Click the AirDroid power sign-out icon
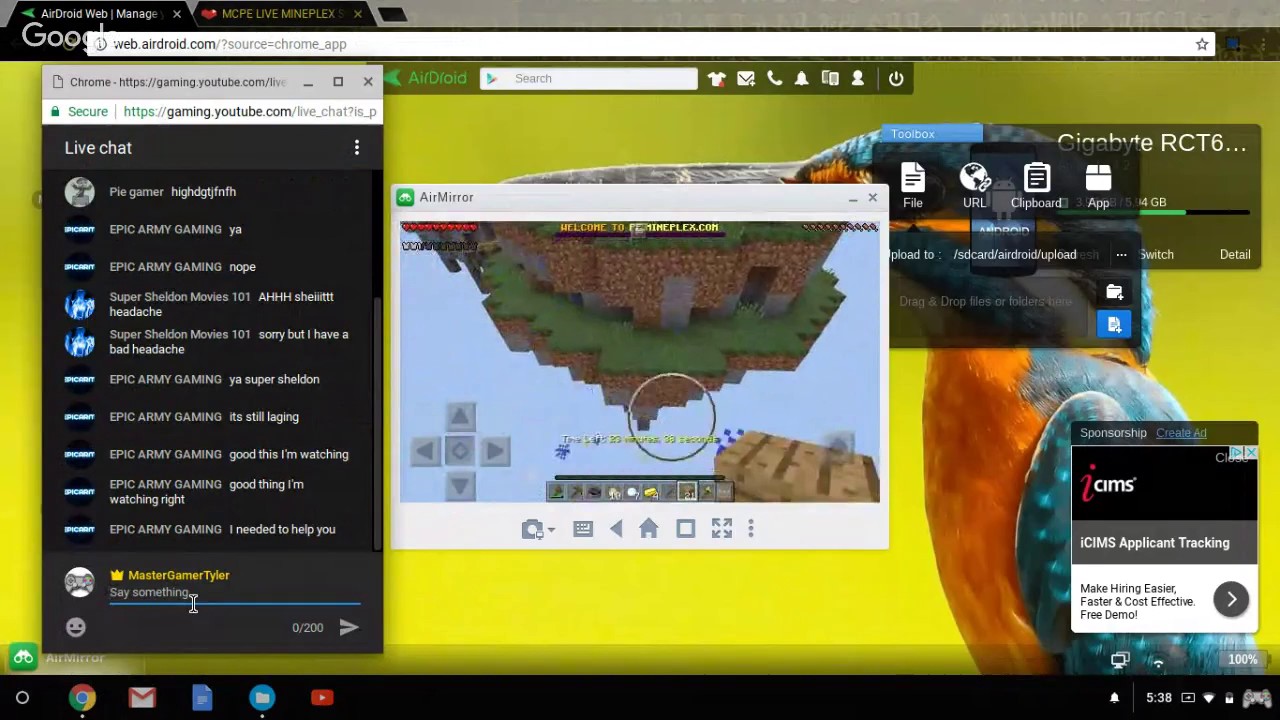The width and height of the screenshot is (1280, 720). click(x=896, y=78)
